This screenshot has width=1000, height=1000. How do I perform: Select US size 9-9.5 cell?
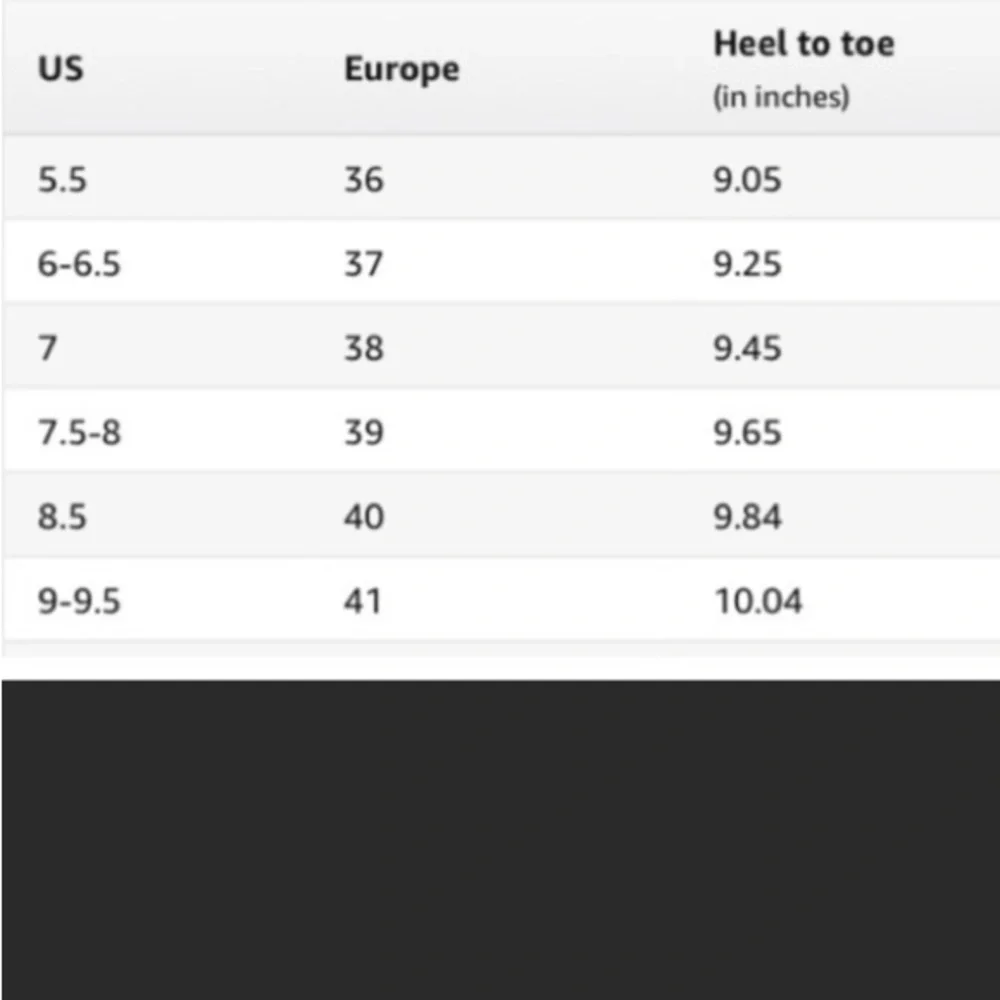pyautogui.click(x=79, y=601)
